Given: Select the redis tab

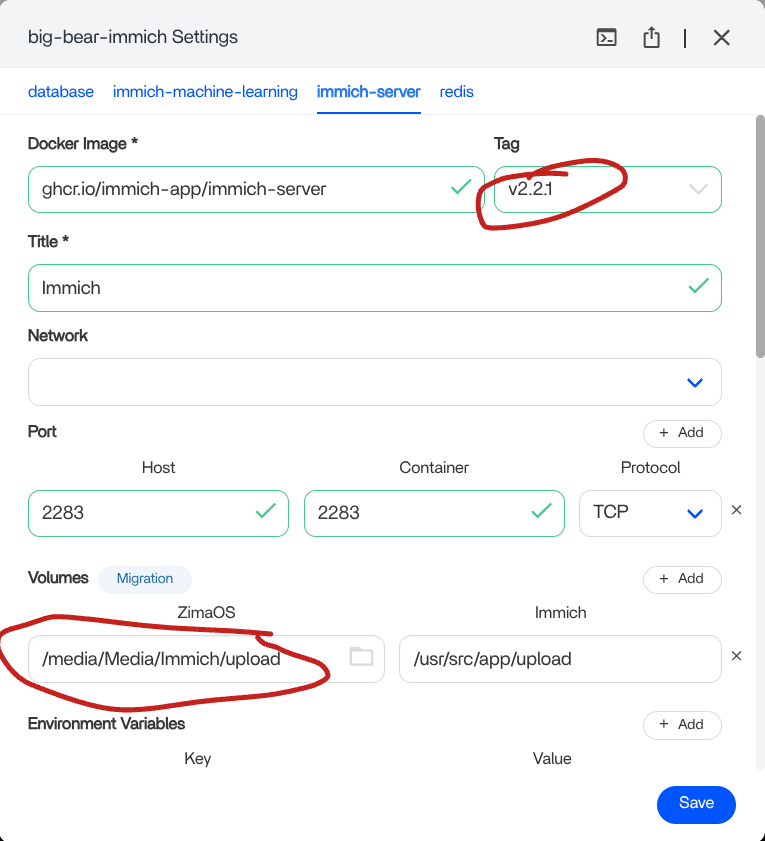Looking at the screenshot, I should [x=457, y=92].
